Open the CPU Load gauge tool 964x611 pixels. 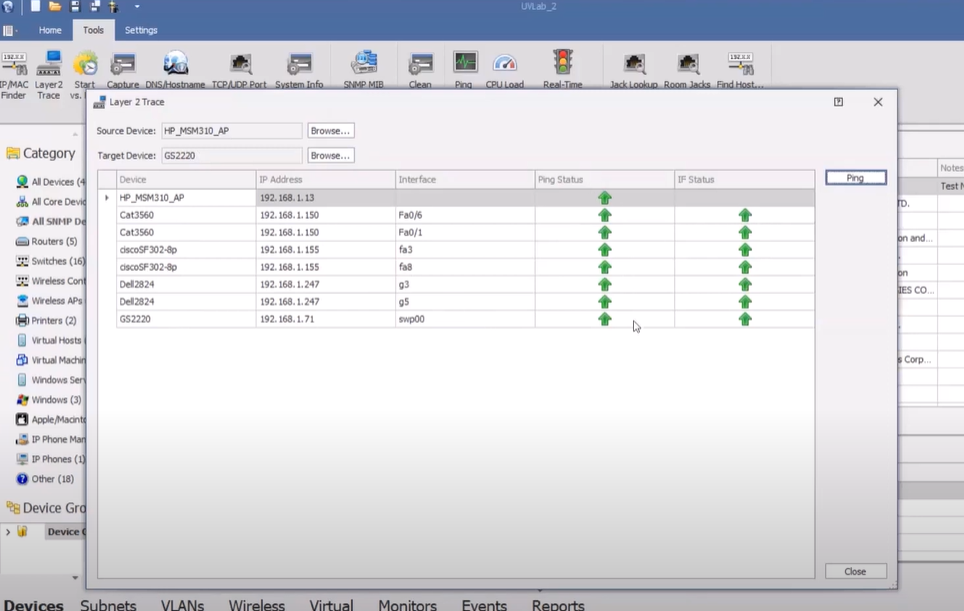tap(505, 71)
